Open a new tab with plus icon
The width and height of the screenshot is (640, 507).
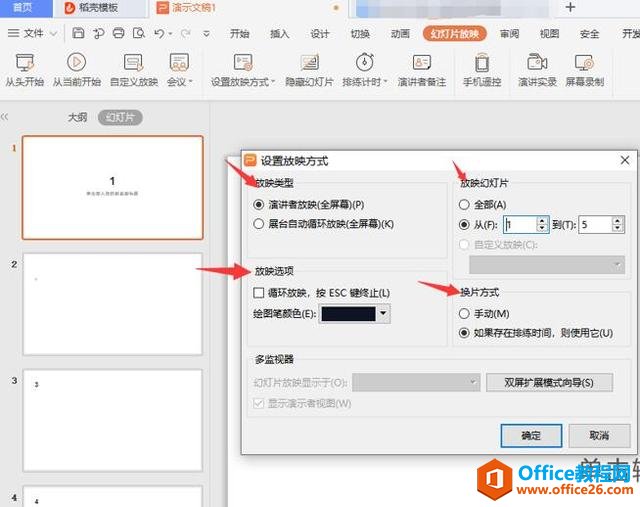pyautogui.click(x=570, y=7)
